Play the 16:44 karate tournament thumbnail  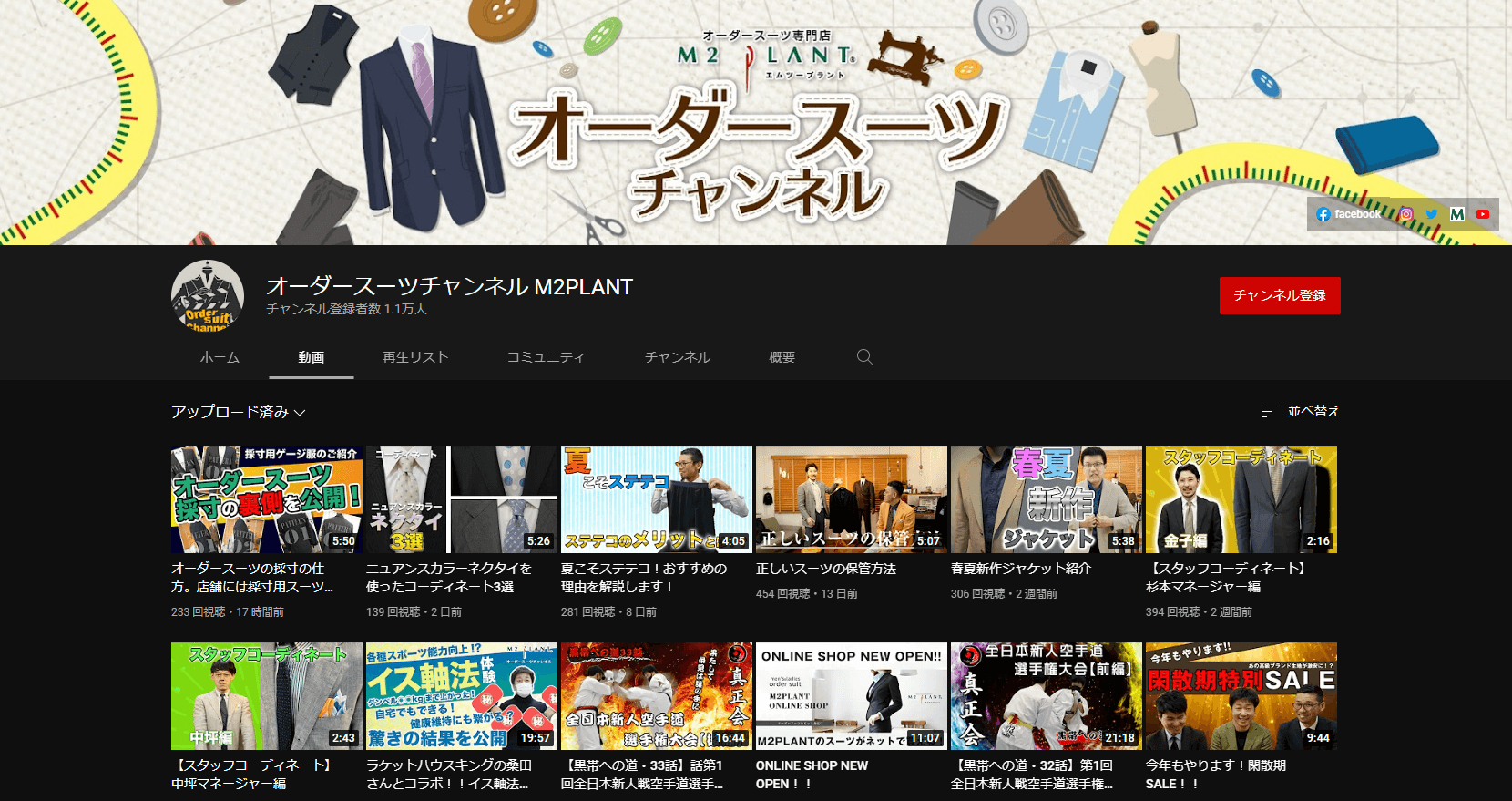point(657,696)
